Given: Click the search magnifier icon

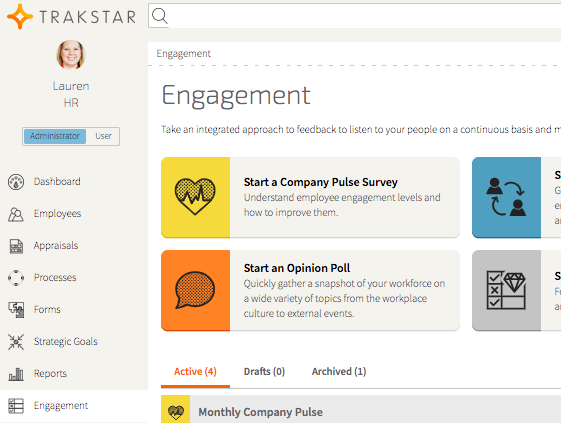Looking at the screenshot, I should (160, 16).
